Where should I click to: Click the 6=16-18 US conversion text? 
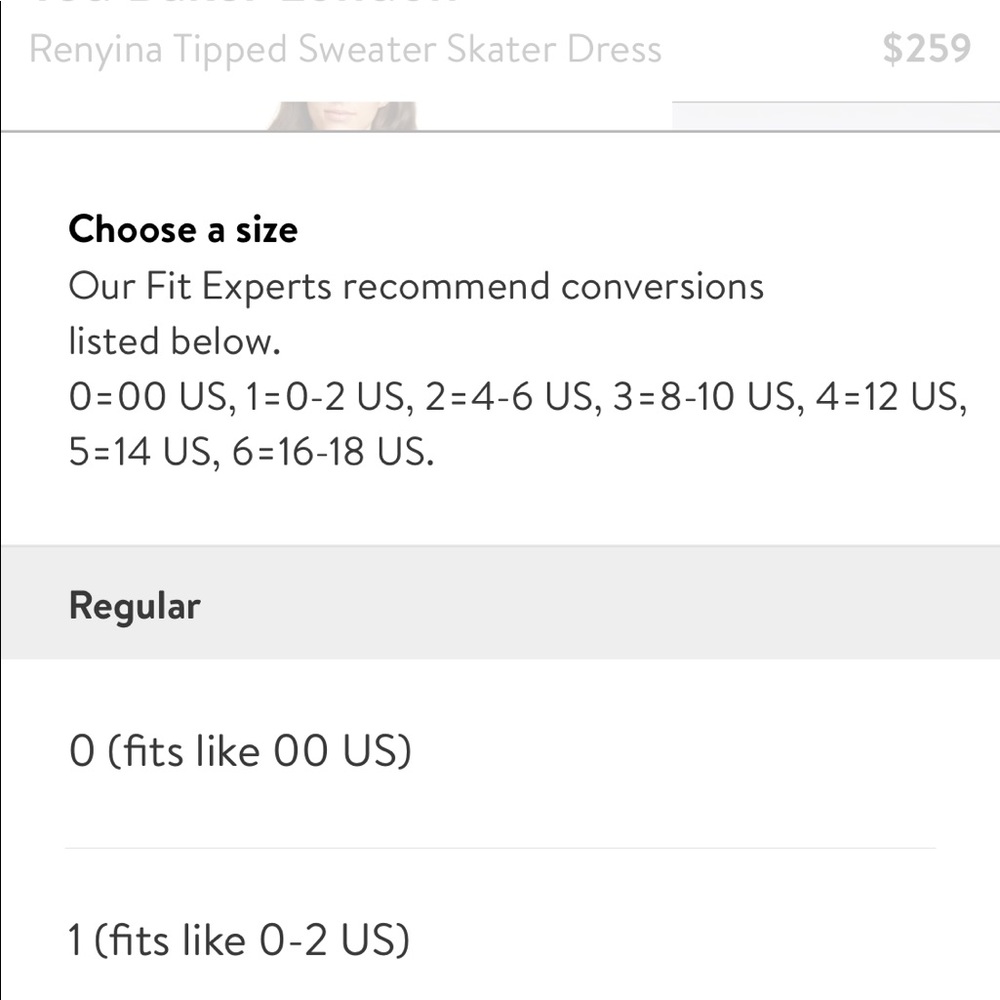[x=333, y=452]
